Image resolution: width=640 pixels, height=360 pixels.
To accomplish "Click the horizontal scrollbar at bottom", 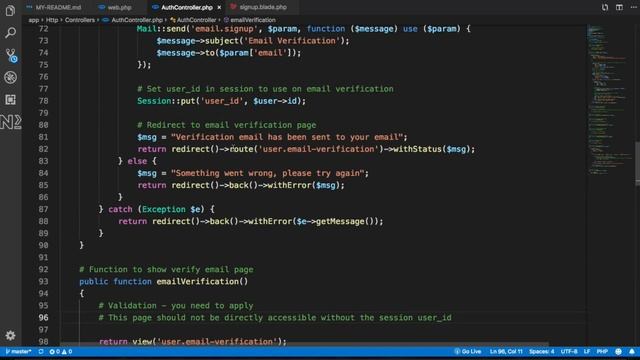I will coord(304,344).
